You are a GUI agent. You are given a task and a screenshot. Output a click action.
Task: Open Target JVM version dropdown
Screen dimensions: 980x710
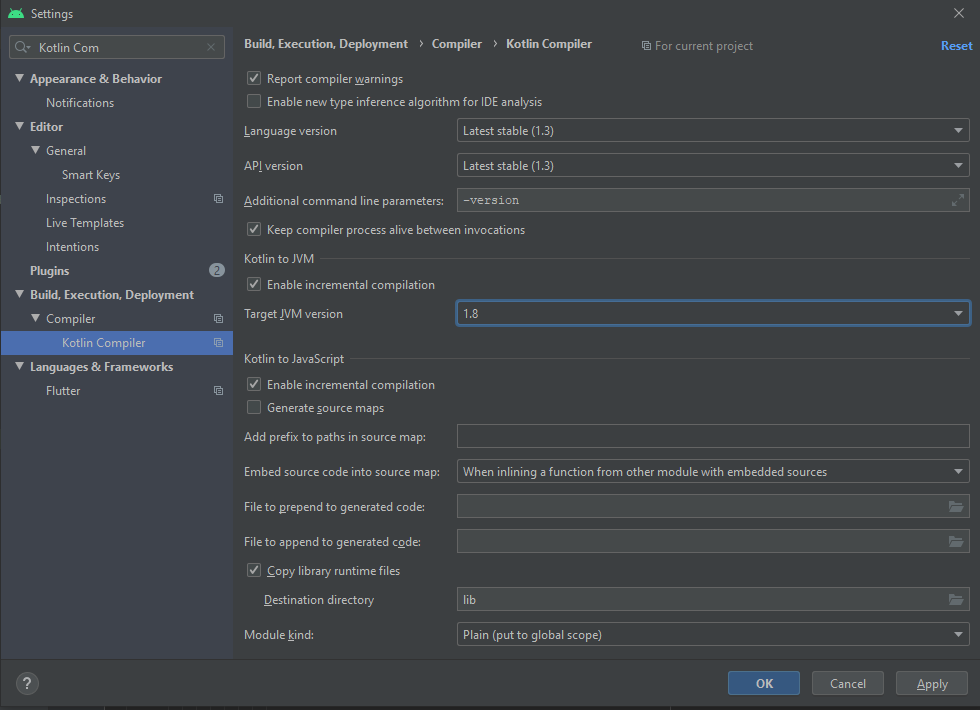[x=712, y=314]
